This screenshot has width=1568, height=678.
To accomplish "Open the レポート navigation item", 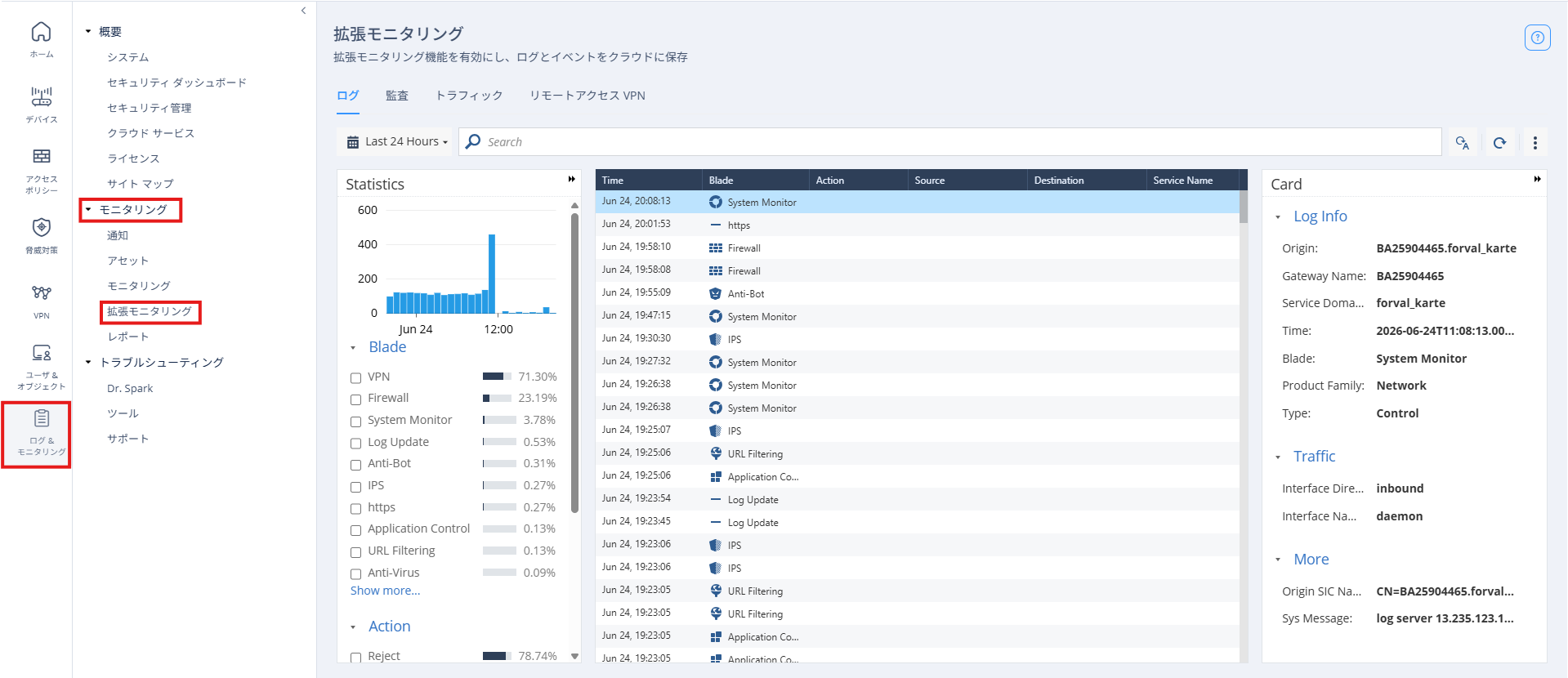I will click(128, 337).
